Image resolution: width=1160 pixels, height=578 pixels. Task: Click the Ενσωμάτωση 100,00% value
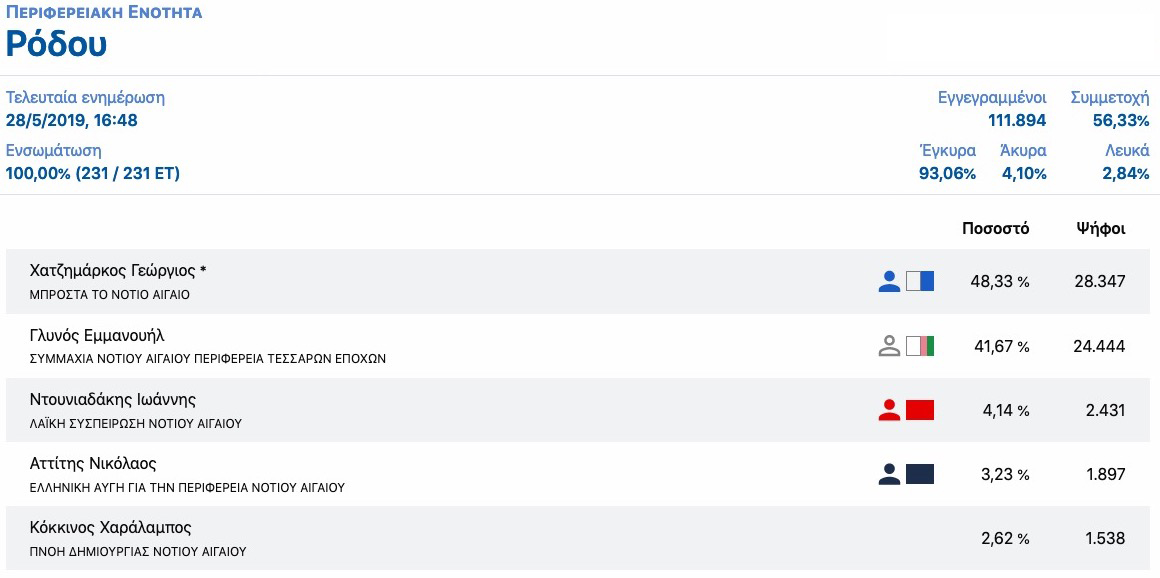[x=93, y=173]
